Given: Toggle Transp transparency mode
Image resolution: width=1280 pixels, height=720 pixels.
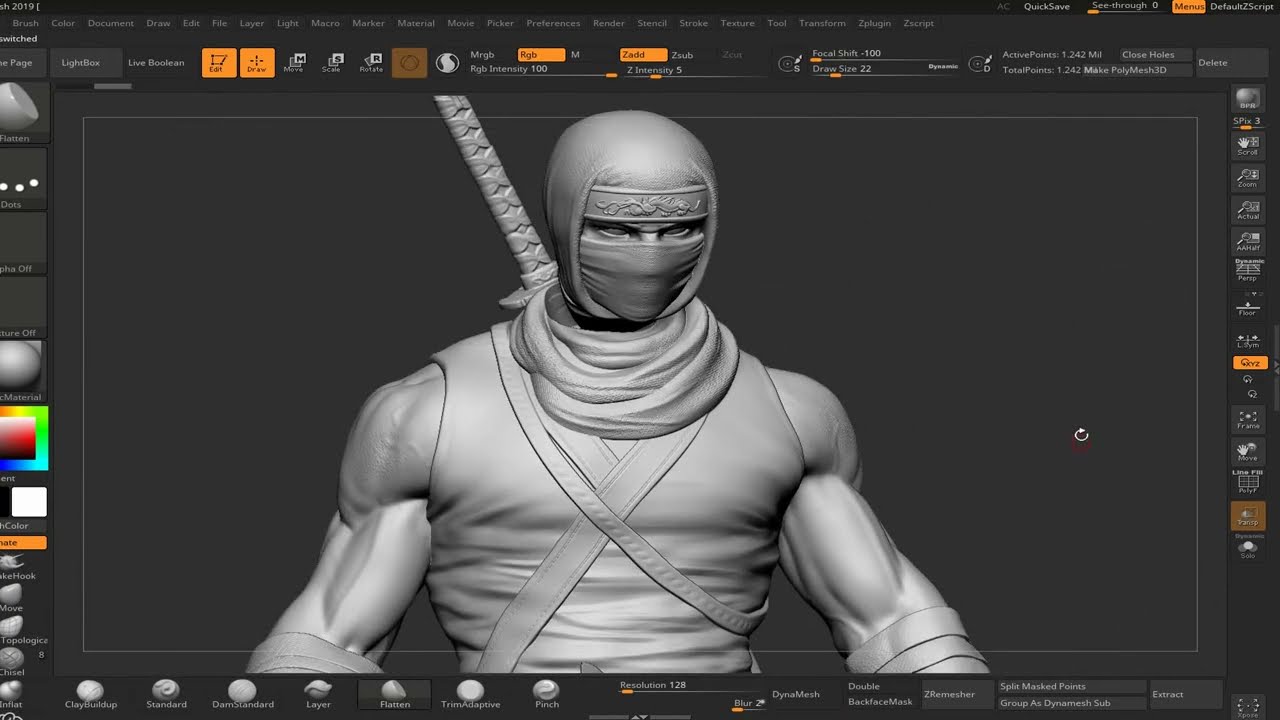Looking at the screenshot, I should pyautogui.click(x=1248, y=516).
